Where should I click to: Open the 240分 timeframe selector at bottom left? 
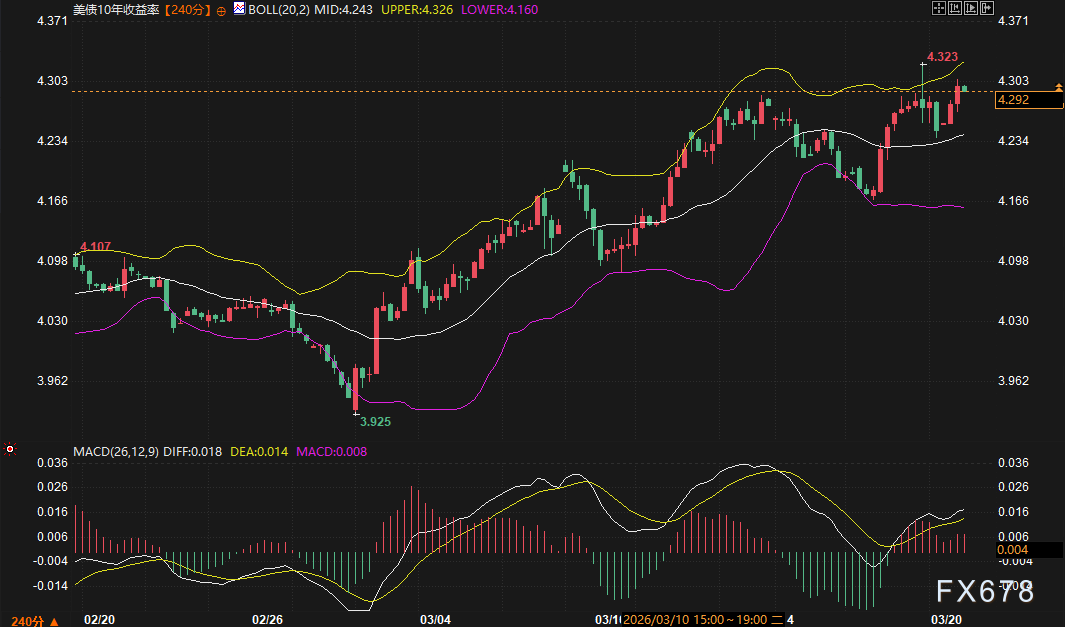pyautogui.click(x=22, y=620)
